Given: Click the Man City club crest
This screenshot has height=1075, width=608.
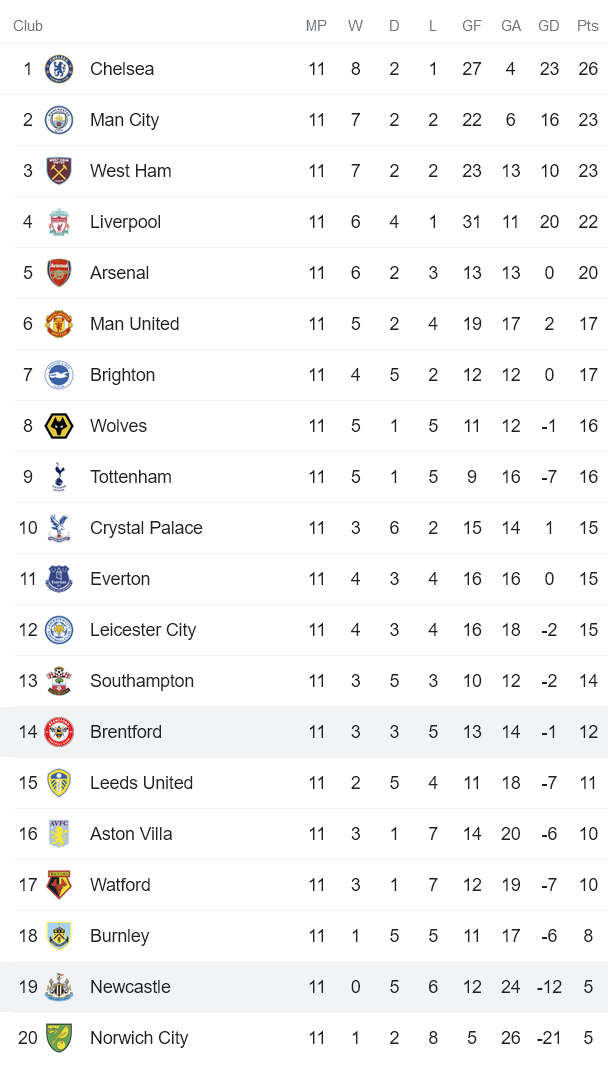Looking at the screenshot, I should 59,120.
